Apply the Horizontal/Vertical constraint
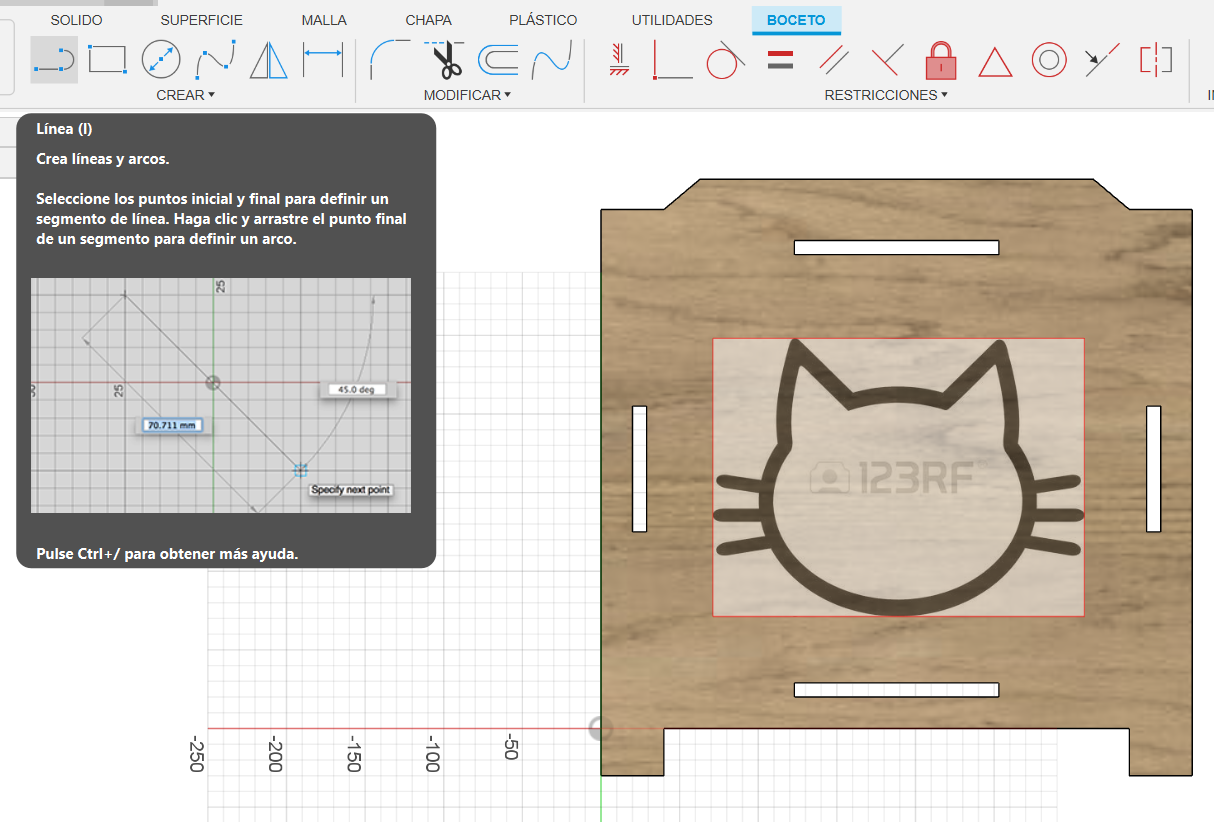Viewport: 1214px width, 822px height. [x=619, y=60]
